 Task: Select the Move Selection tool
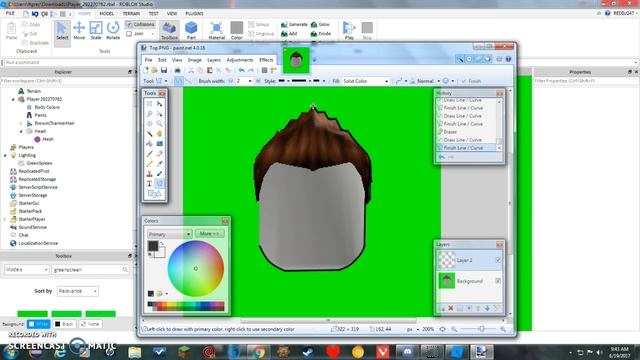click(160, 113)
